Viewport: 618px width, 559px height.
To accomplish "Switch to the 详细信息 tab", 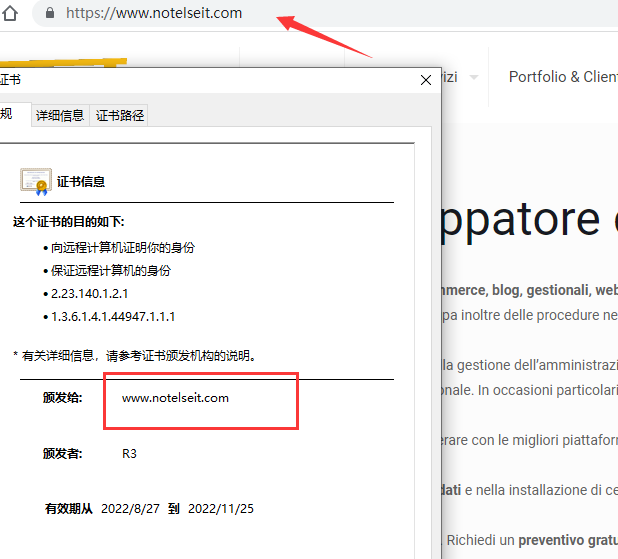I will point(60,116).
